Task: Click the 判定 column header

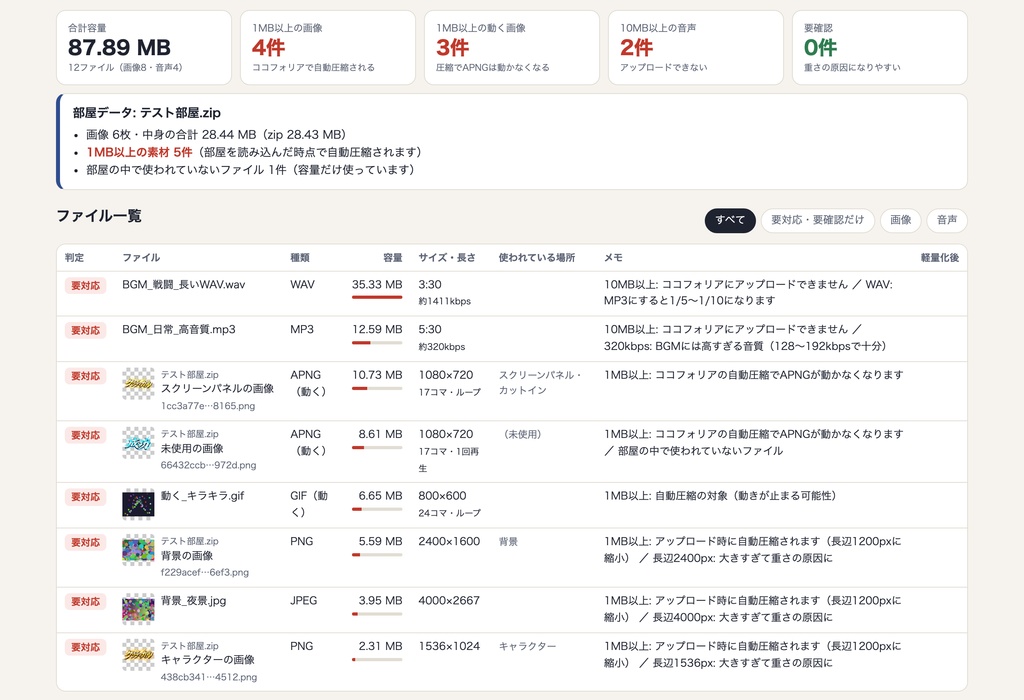Action: click(74, 257)
